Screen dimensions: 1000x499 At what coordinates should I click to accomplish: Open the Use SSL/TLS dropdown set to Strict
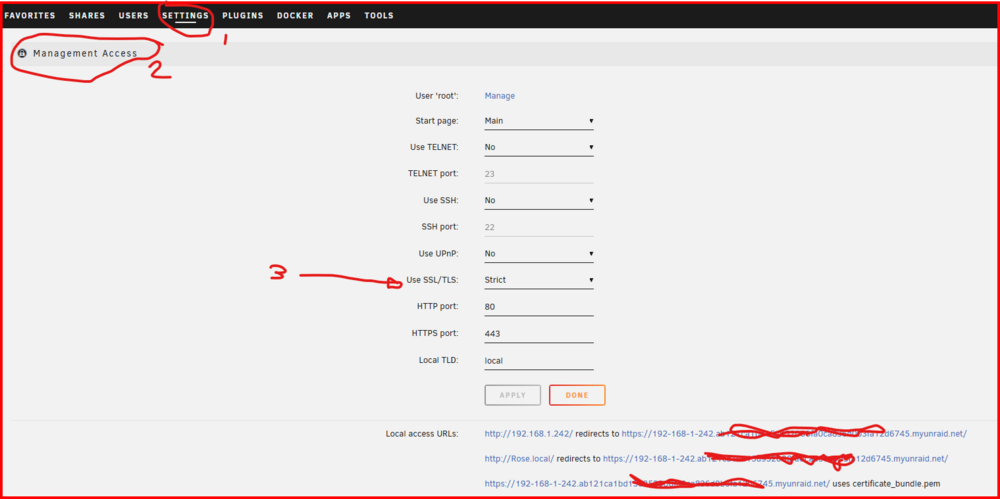[539, 280]
